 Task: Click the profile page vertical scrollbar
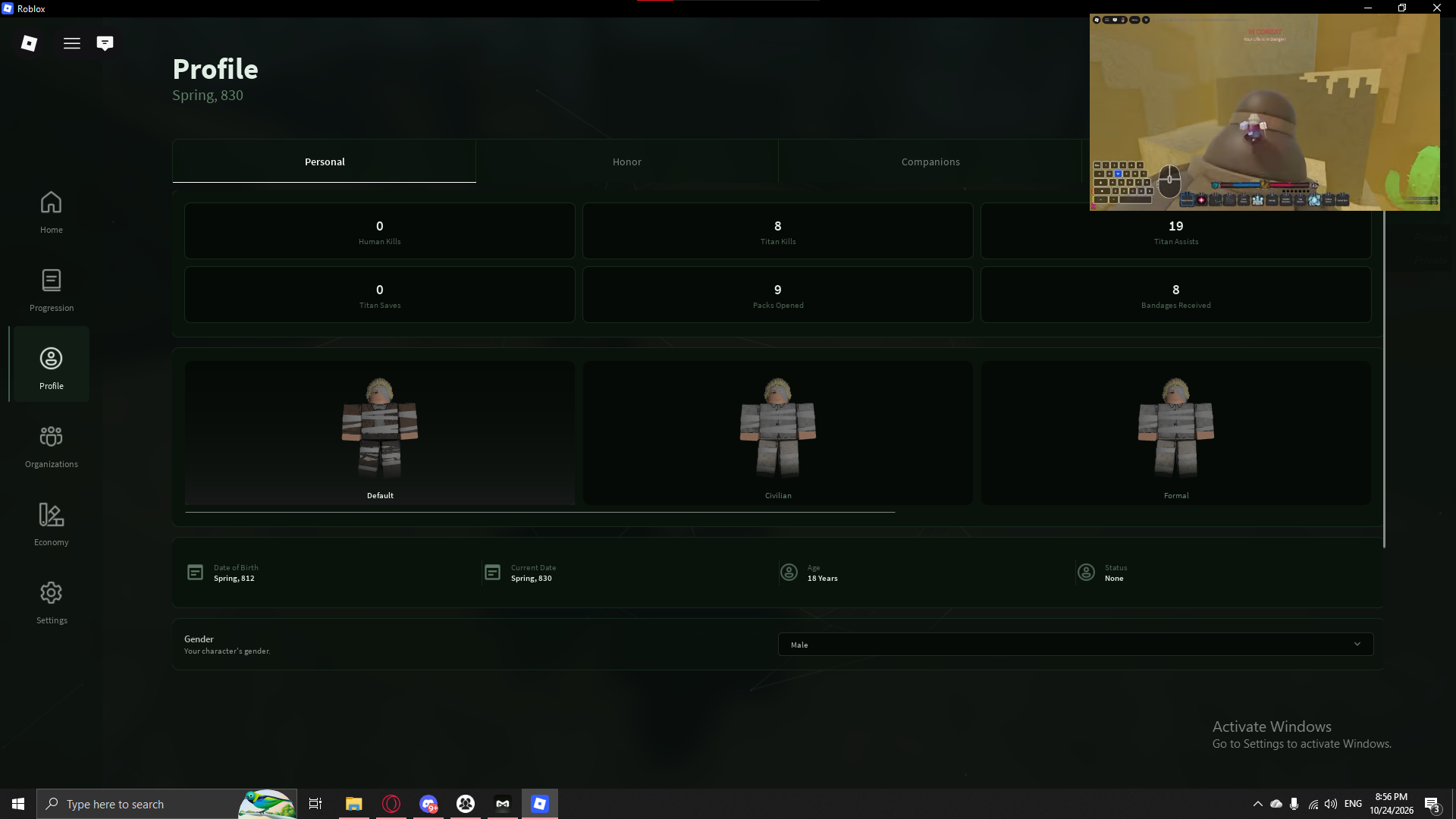[x=1384, y=379]
